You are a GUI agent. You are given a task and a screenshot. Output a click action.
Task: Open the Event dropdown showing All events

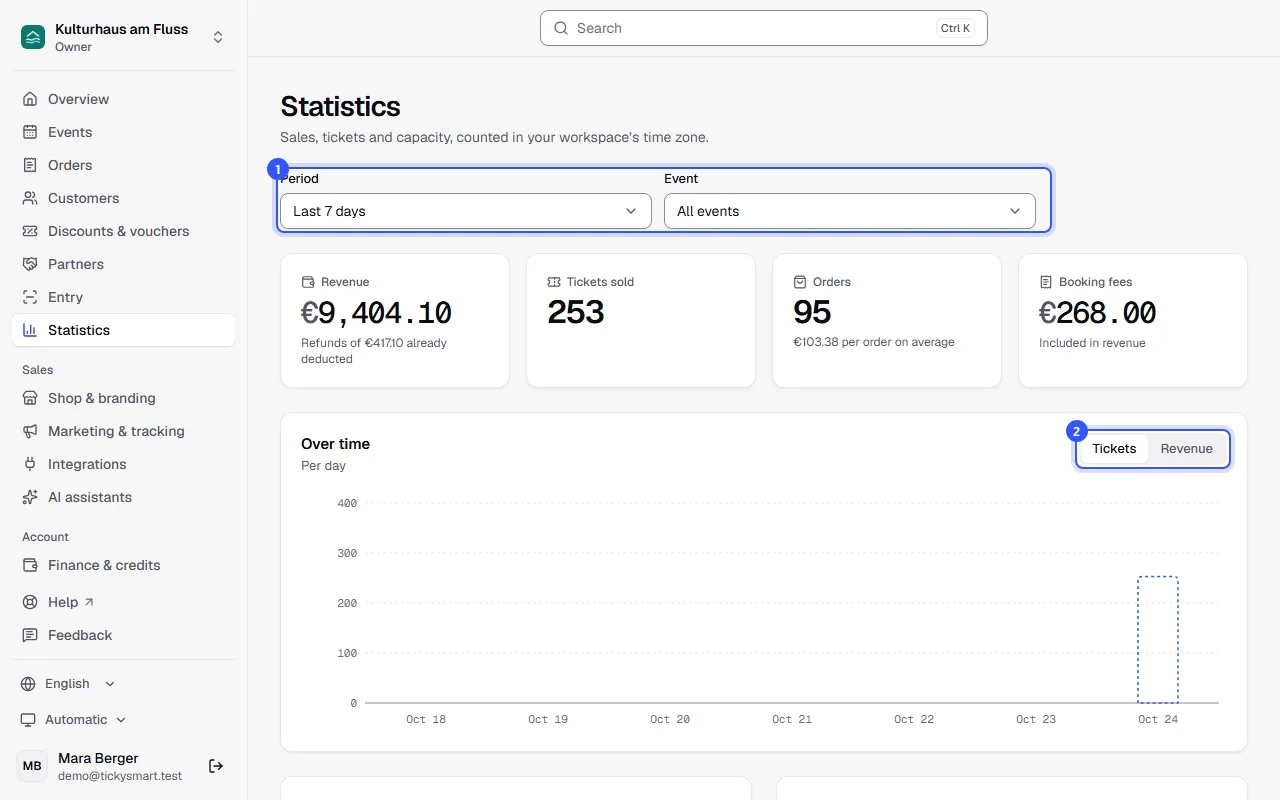tap(850, 211)
